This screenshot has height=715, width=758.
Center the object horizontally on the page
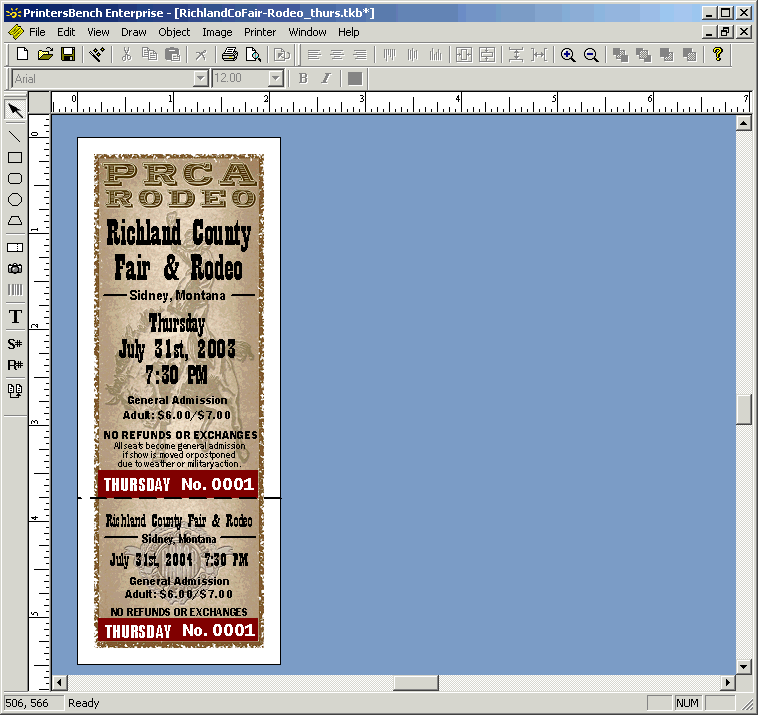pos(464,55)
